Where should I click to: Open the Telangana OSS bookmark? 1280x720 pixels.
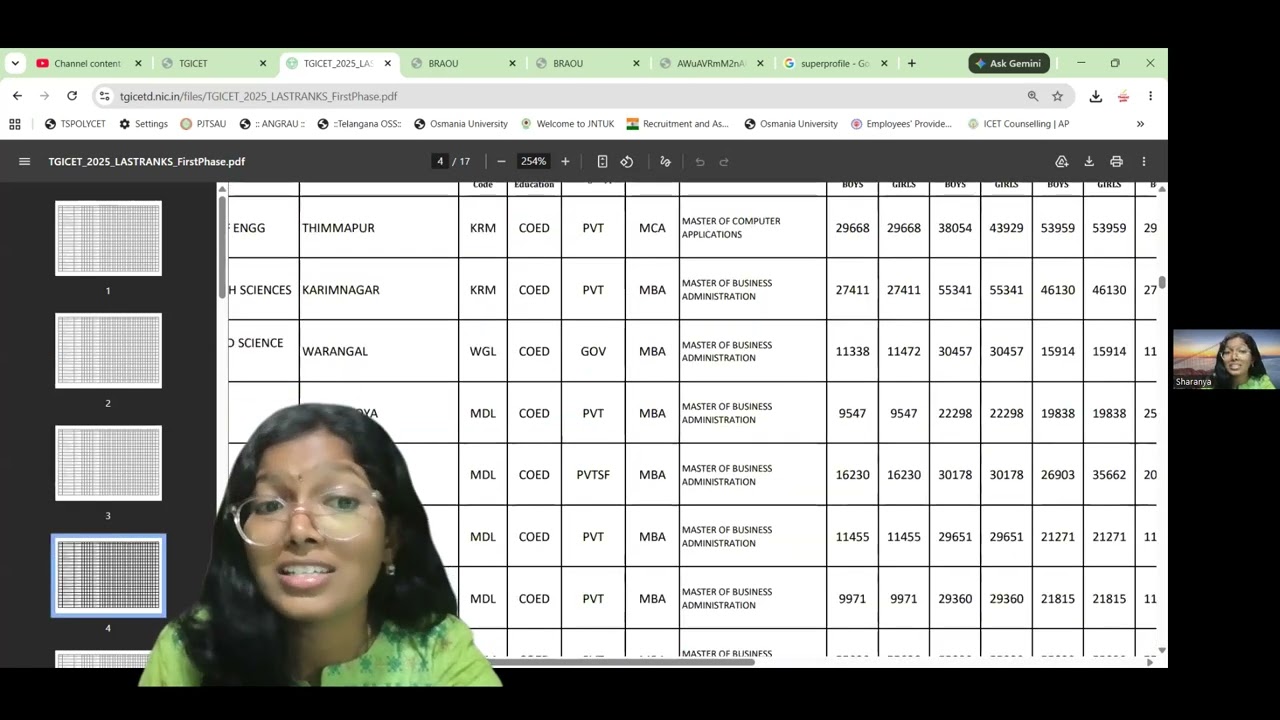359,124
